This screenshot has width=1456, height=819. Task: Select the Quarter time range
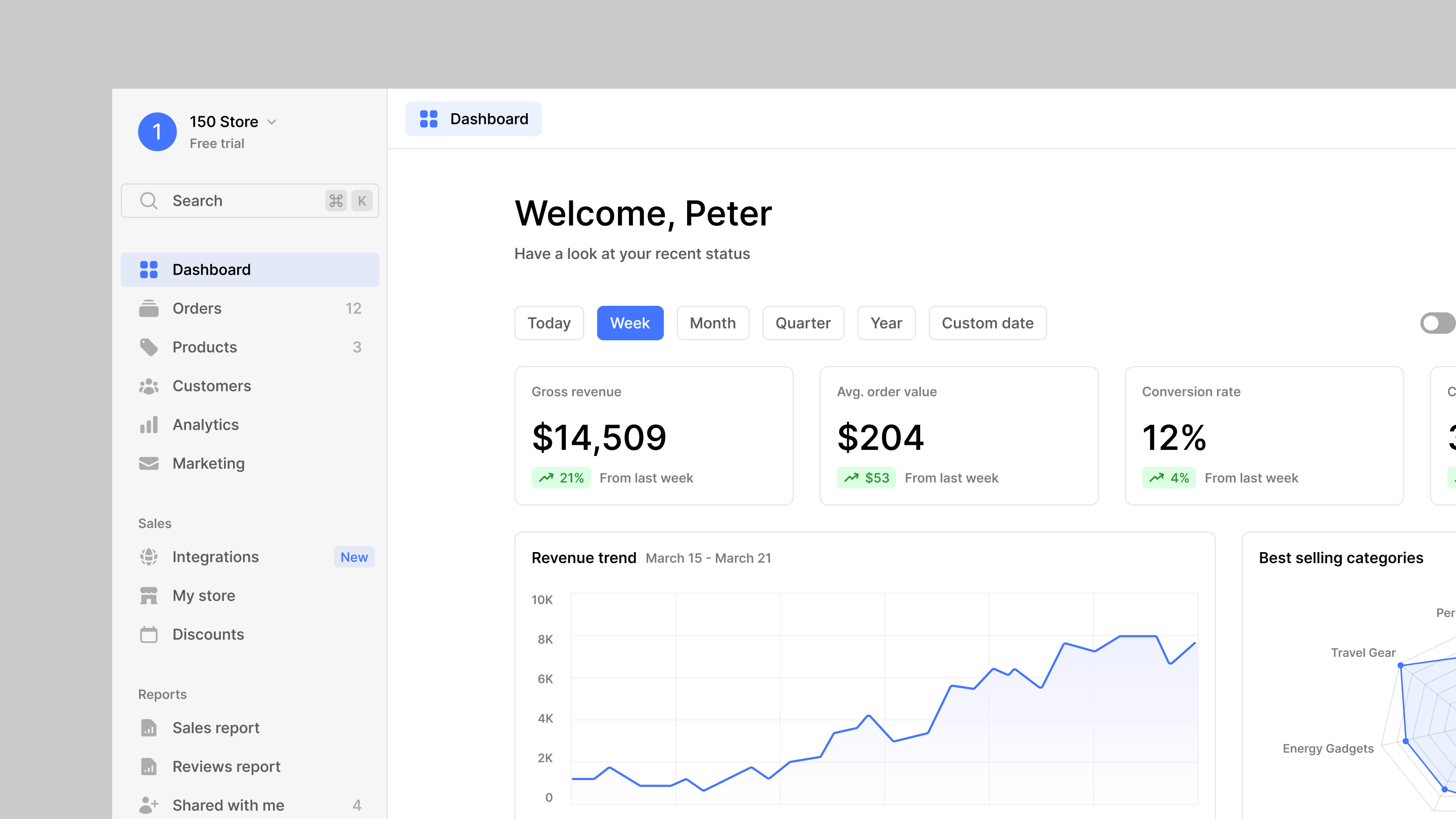point(803,323)
